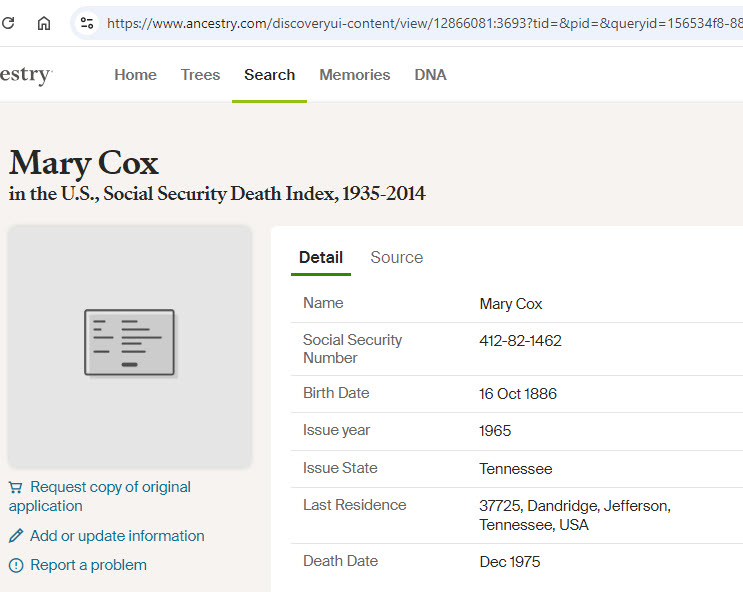This screenshot has height=592, width=743.
Task: Click the pencil icon for updating information
Action: pos(16,536)
